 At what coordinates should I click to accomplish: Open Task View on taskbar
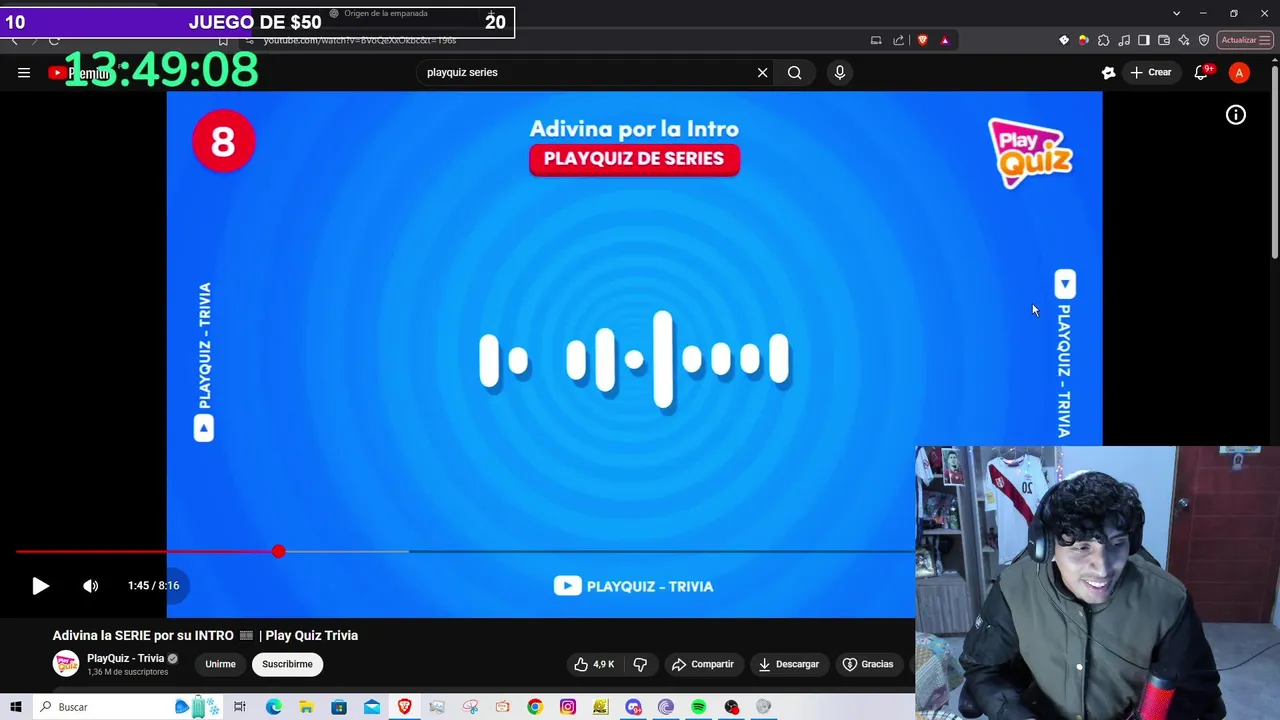click(x=240, y=707)
